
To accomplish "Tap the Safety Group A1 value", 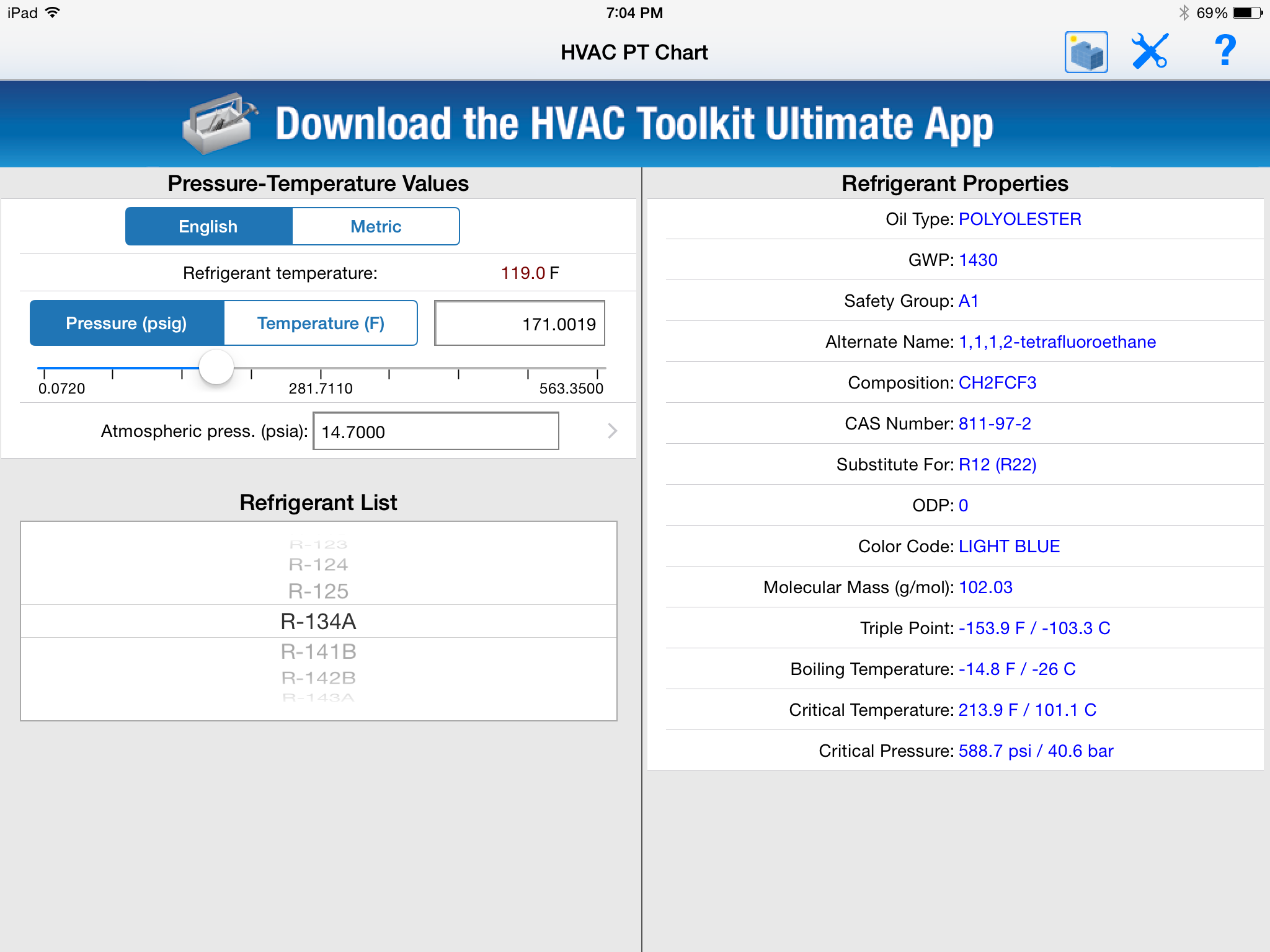I will [969, 301].
